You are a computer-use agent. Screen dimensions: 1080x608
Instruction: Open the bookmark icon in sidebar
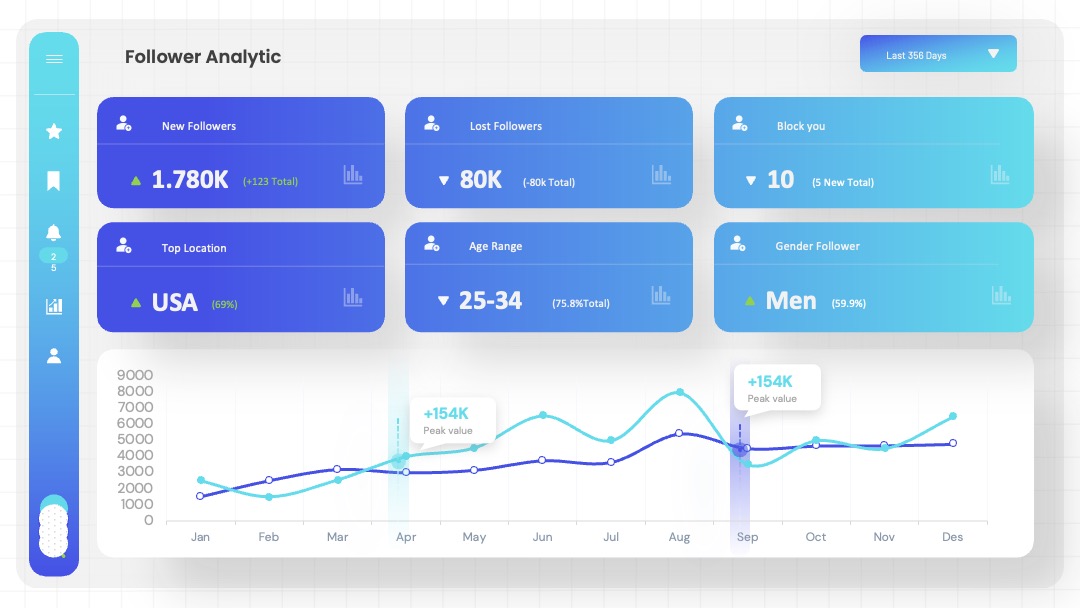[54, 181]
